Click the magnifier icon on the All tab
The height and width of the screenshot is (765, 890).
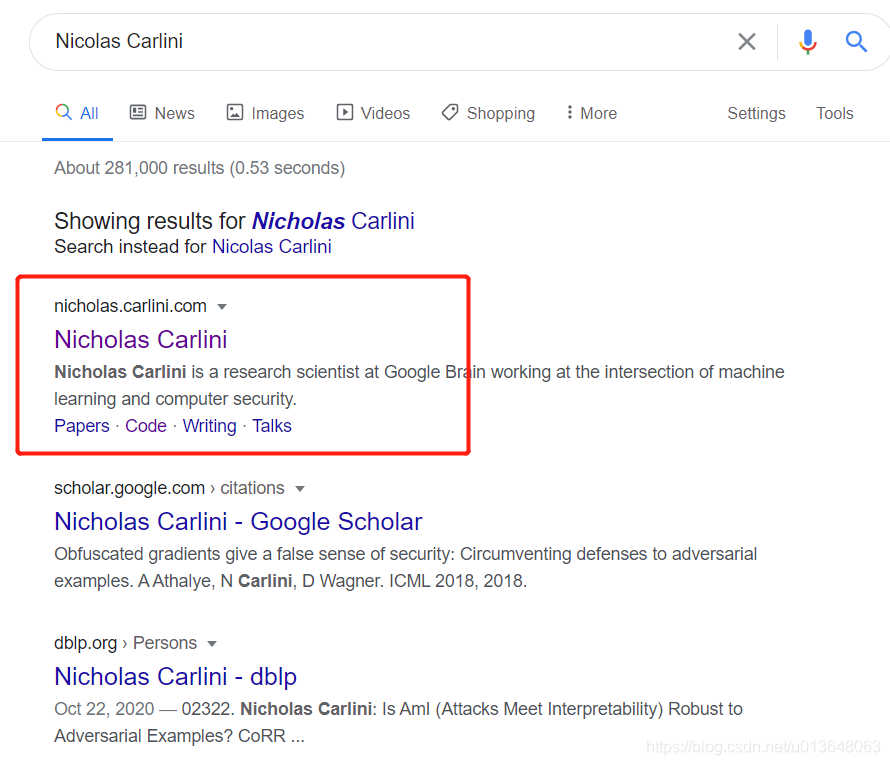click(x=64, y=112)
